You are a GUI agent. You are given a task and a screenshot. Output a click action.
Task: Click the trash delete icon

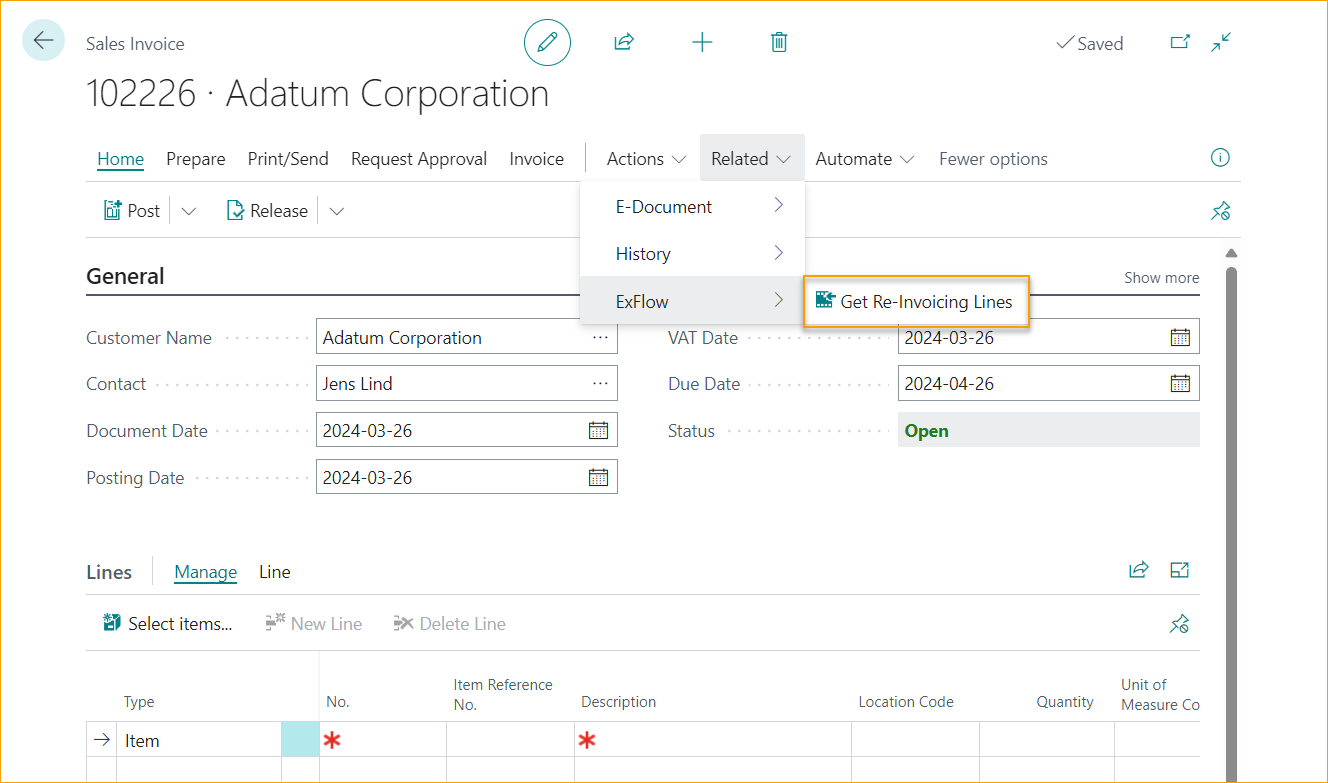point(779,42)
